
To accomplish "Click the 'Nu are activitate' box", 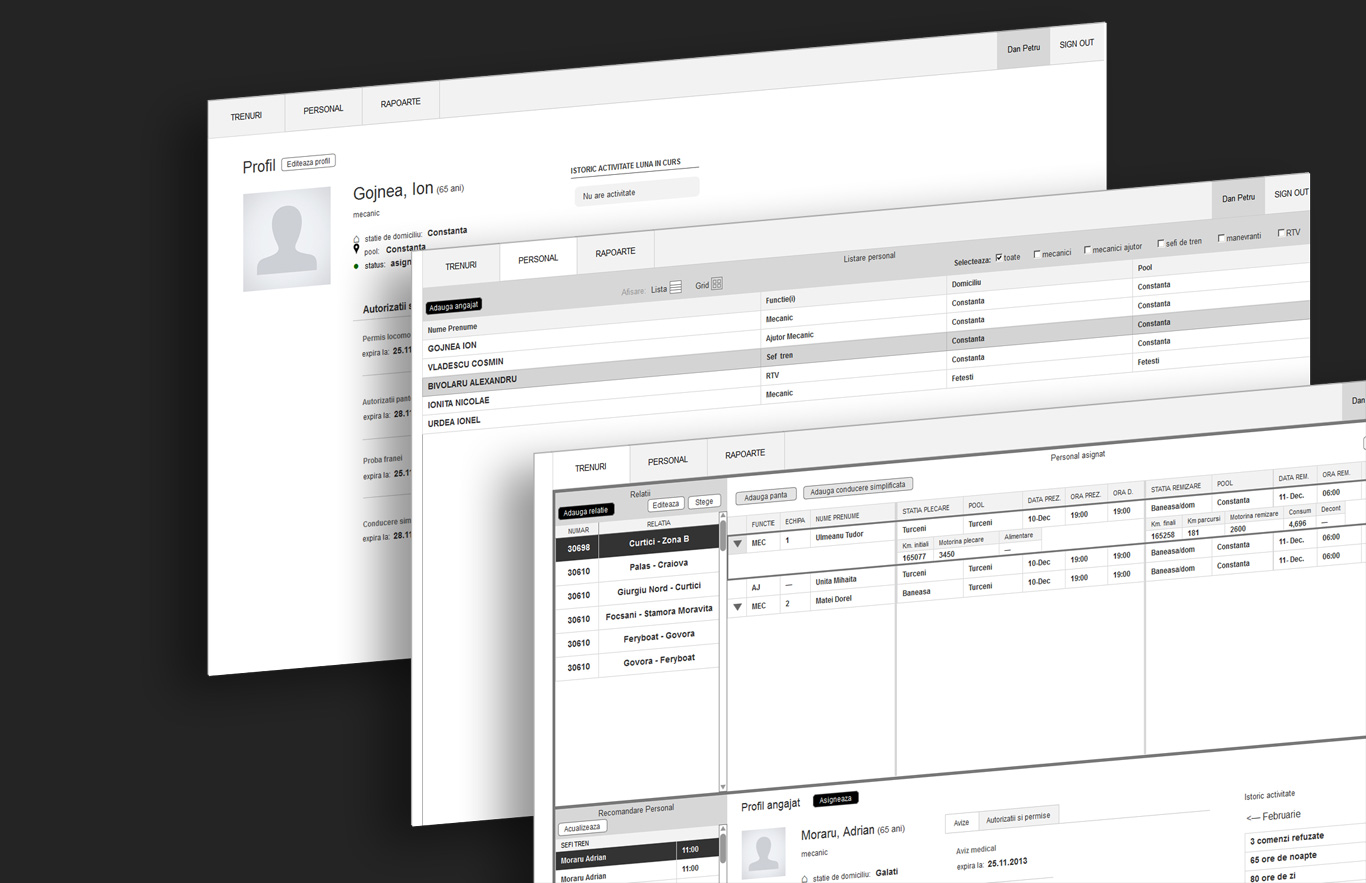I will 637,191.
